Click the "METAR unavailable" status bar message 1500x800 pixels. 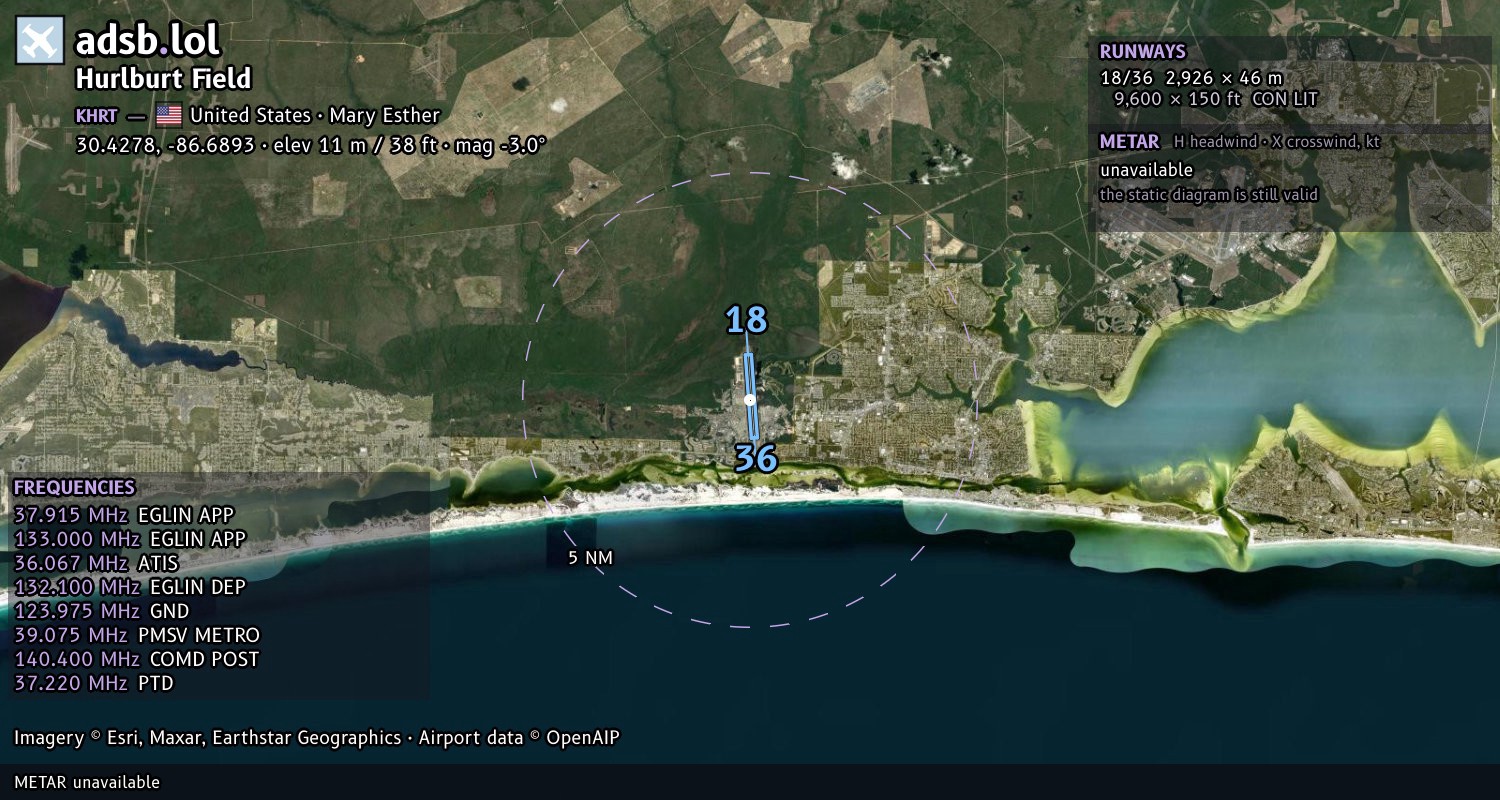coord(87,782)
